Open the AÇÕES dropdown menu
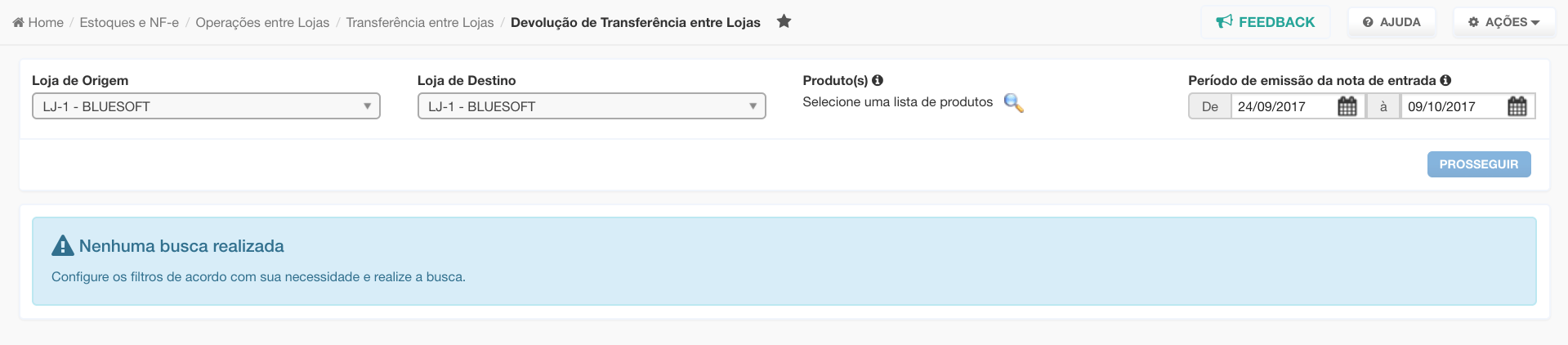The image size is (1568, 345). 1503,22
